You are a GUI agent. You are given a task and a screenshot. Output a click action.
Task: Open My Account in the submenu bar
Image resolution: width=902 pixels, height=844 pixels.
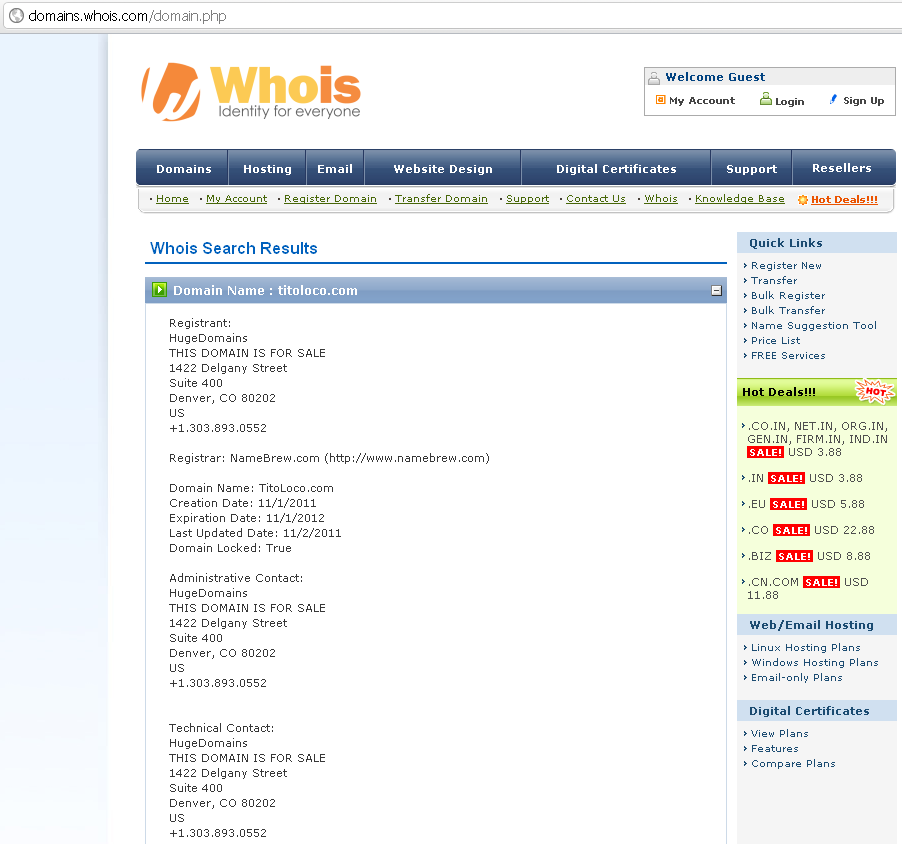click(236, 198)
